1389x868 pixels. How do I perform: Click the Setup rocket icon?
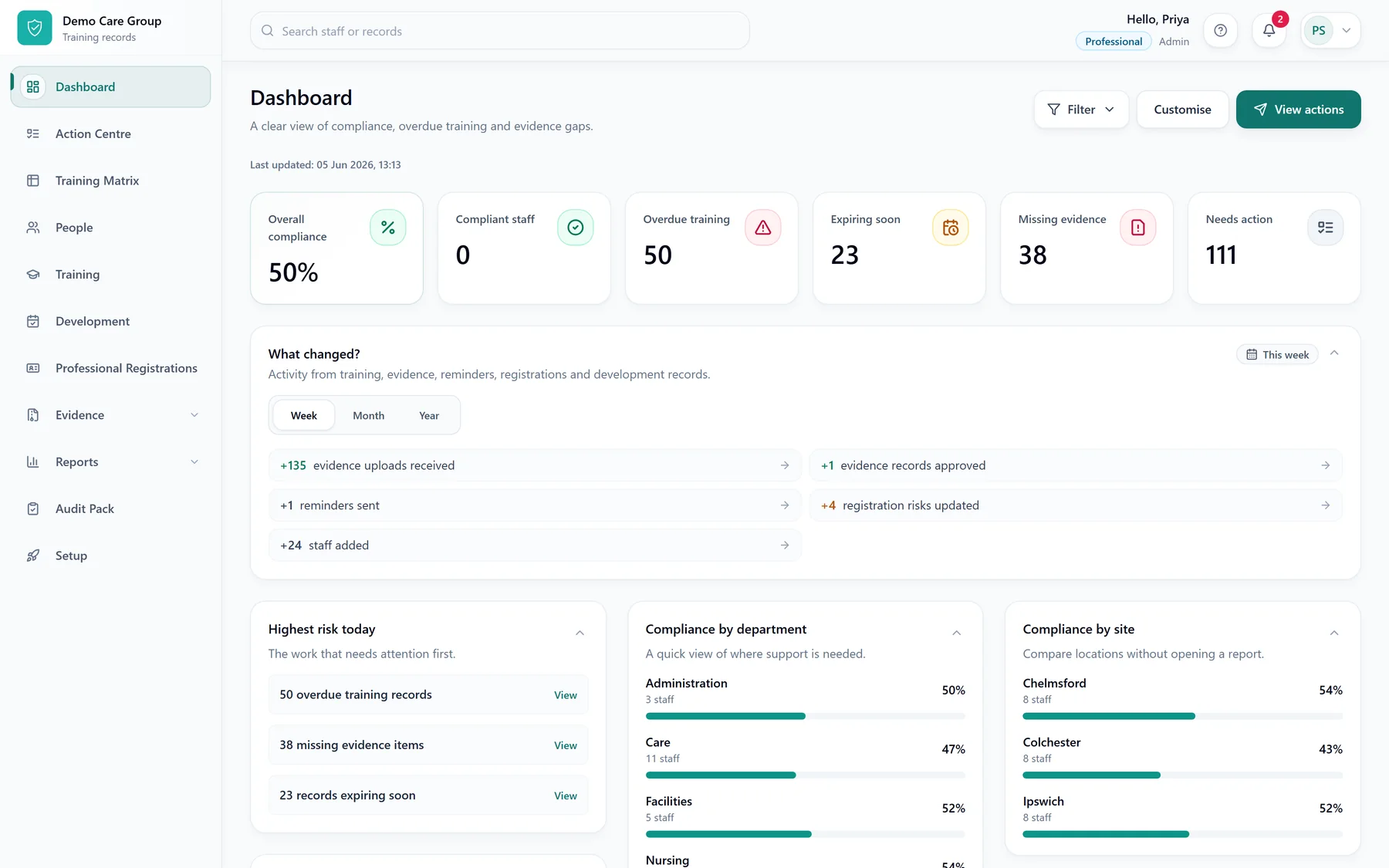tap(33, 556)
